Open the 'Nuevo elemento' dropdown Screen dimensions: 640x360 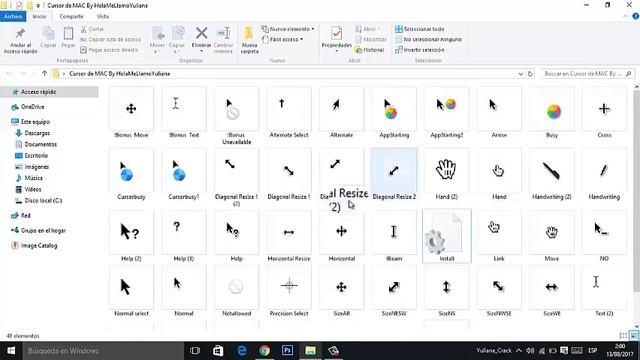click(288, 29)
